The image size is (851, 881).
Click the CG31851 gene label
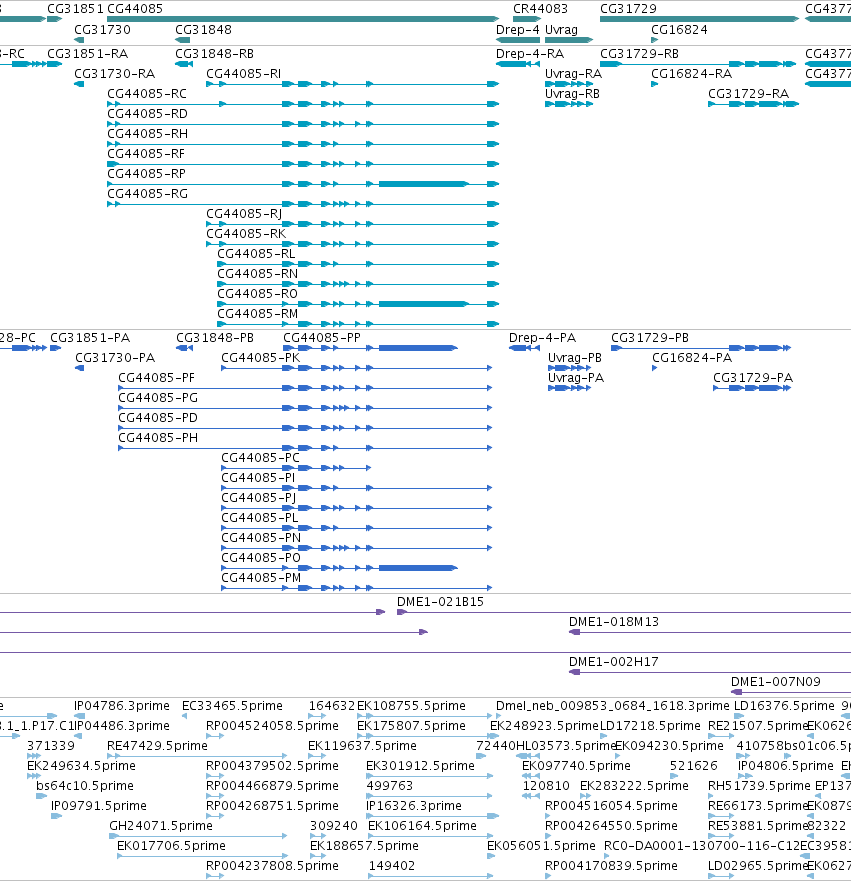[75, 9]
